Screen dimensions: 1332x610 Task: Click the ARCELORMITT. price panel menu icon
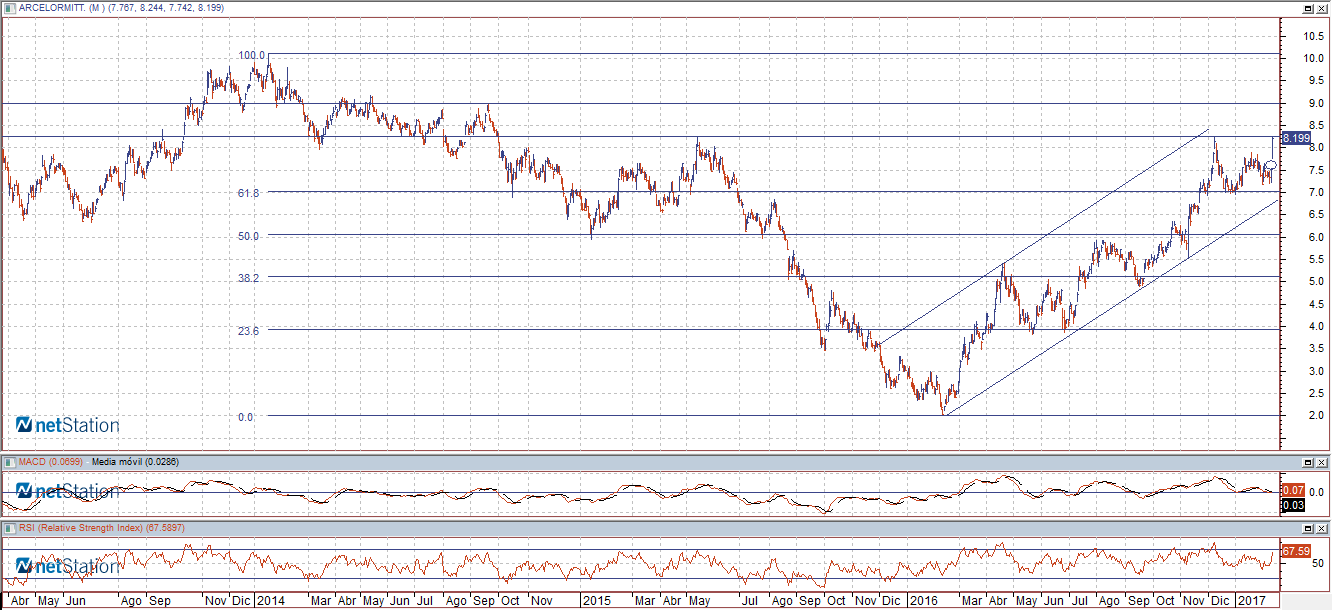coord(9,7)
